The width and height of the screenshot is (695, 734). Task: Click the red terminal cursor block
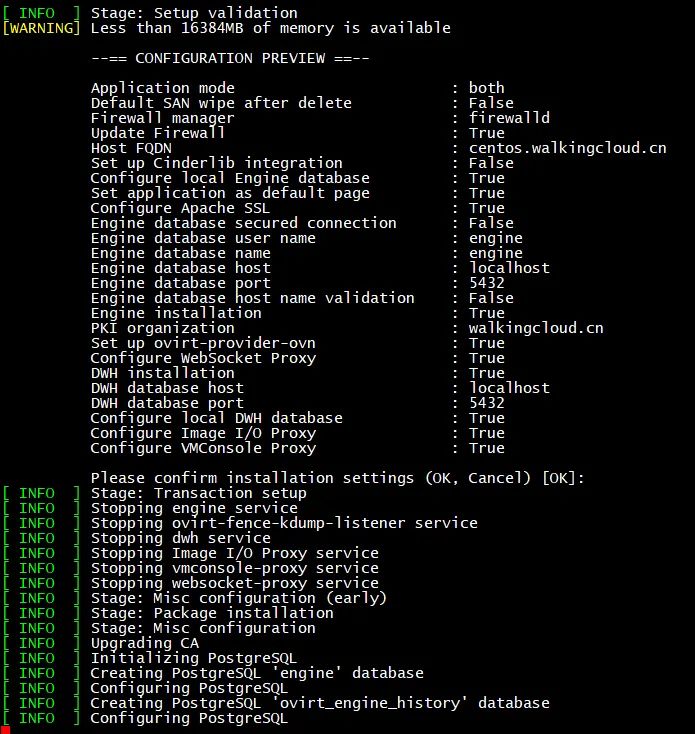coord(5,729)
